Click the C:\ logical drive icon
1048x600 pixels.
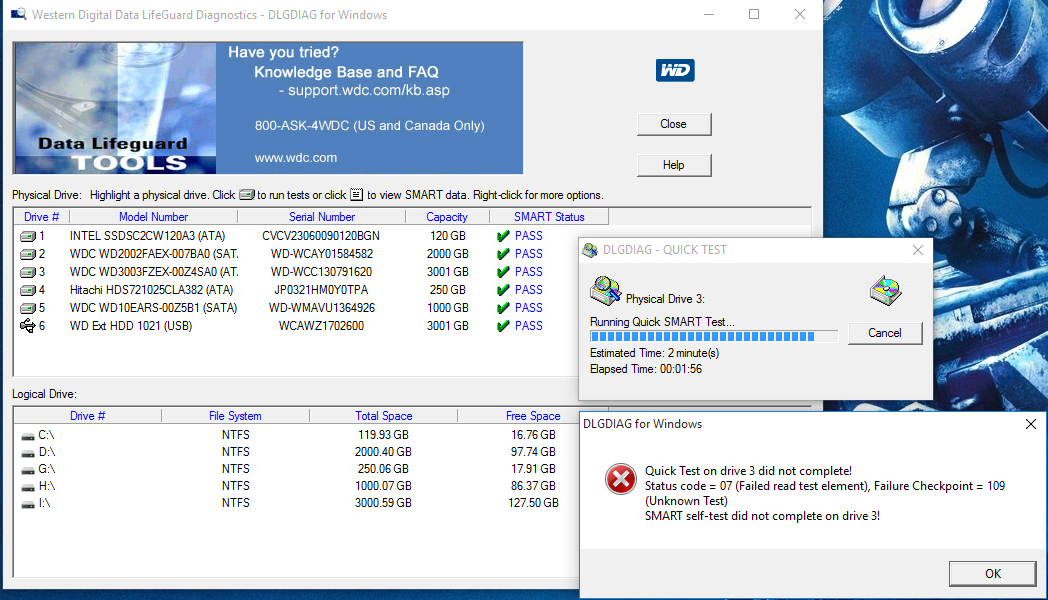point(27,436)
